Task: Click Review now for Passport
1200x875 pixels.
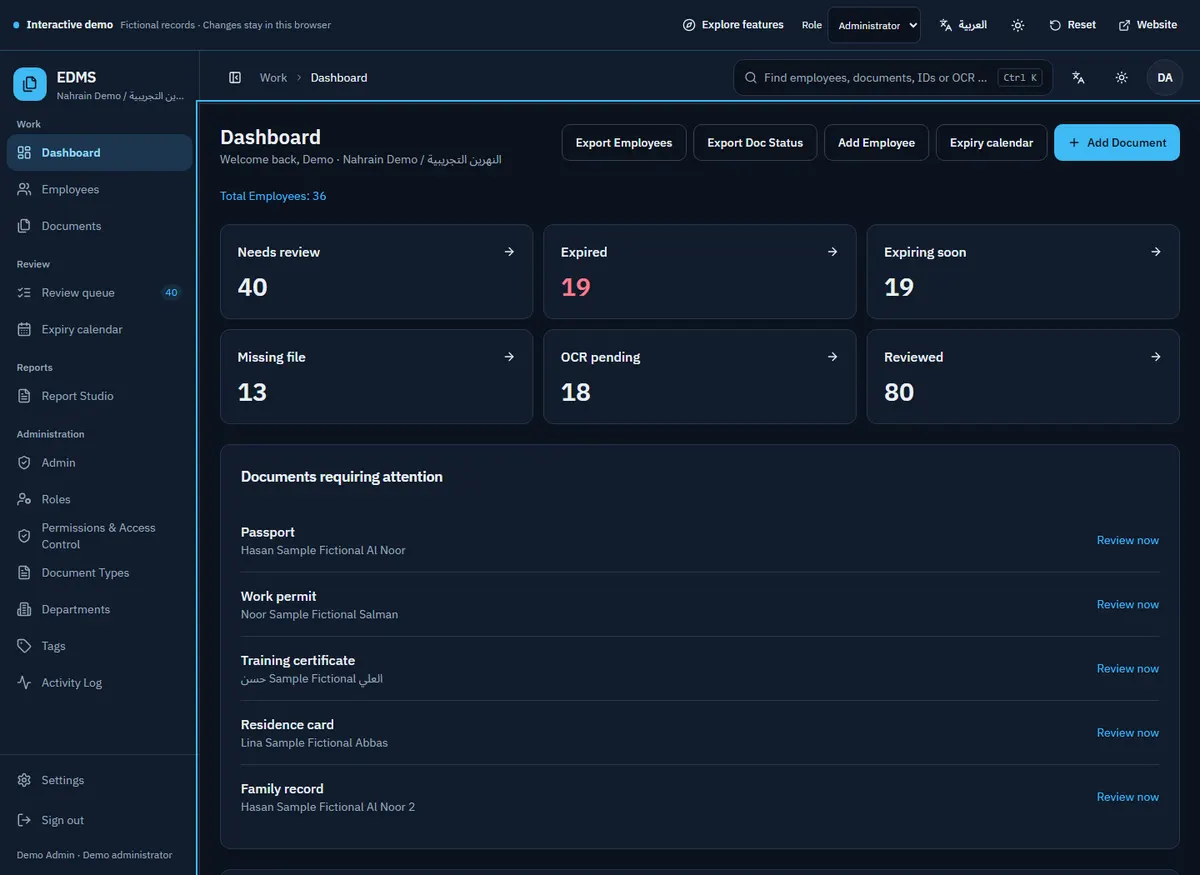Action: click(1128, 540)
